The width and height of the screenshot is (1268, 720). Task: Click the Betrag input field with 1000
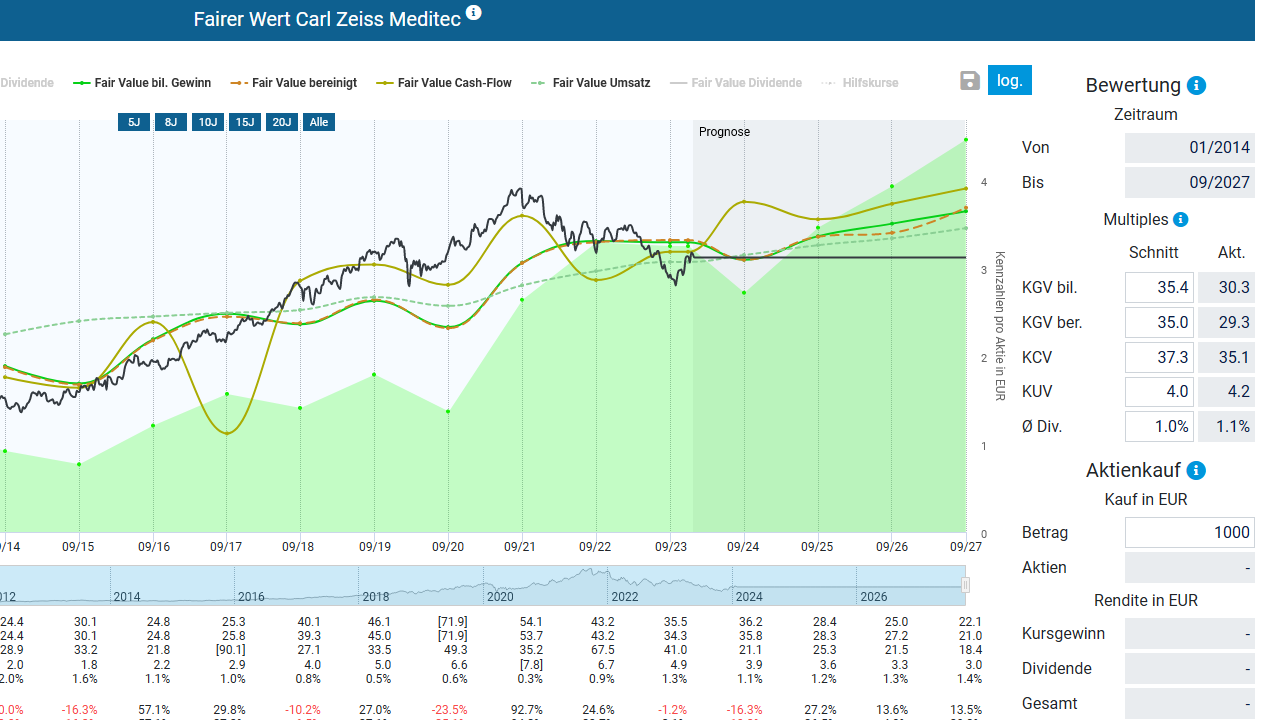[1190, 533]
